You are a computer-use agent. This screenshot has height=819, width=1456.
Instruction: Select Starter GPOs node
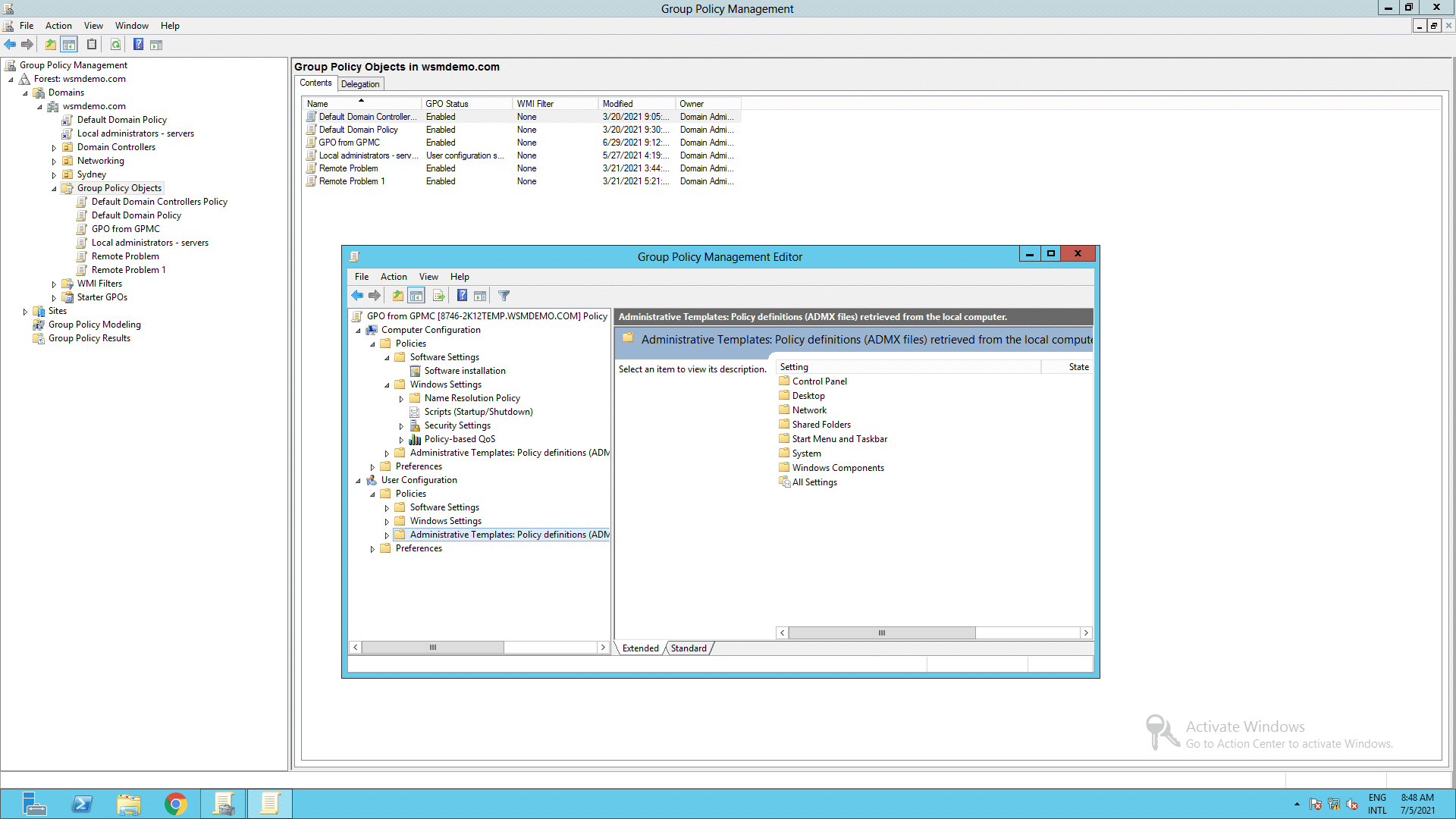tap(102, 297)
